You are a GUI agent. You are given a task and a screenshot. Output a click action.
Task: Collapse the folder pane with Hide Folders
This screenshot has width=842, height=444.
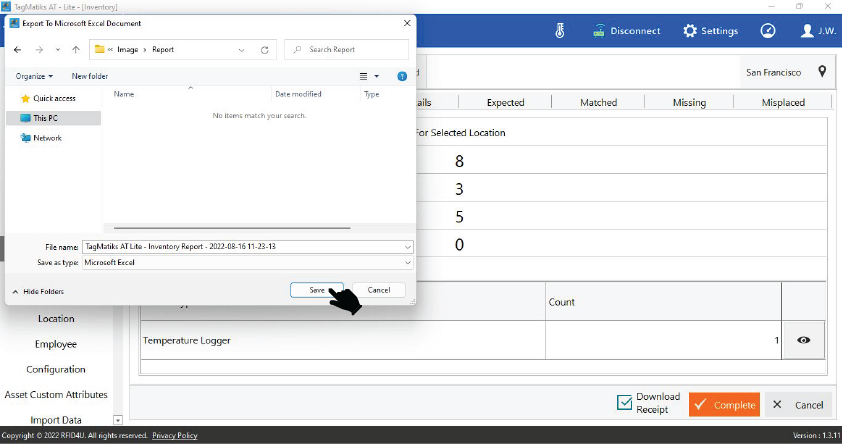[38, 291]
